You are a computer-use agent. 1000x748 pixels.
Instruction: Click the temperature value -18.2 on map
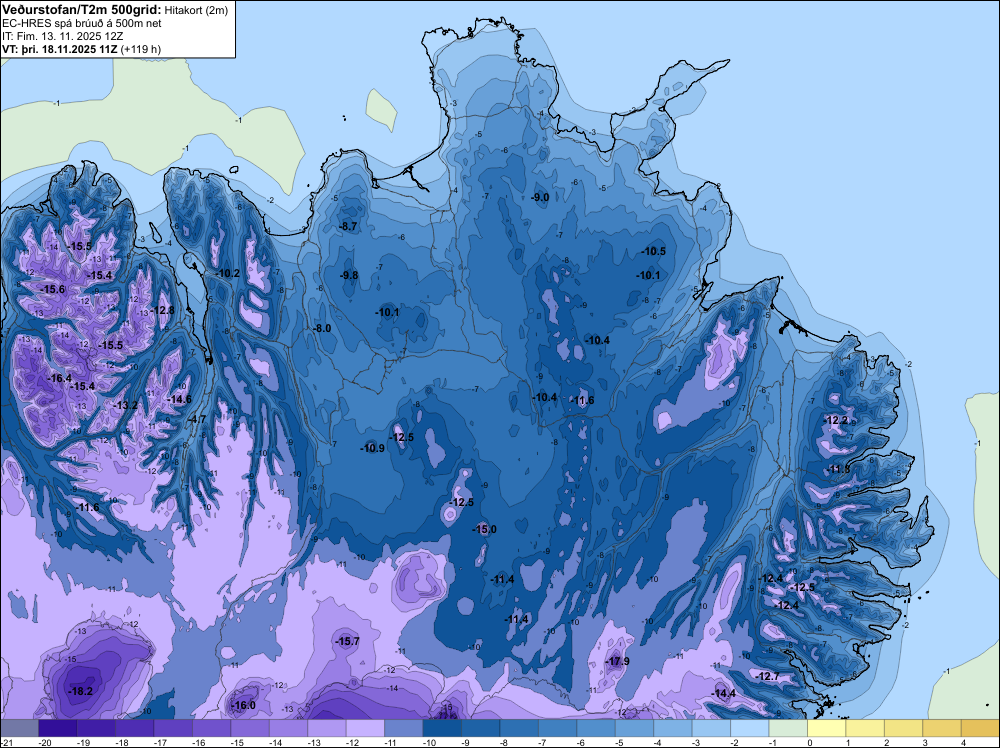(80, 691)
